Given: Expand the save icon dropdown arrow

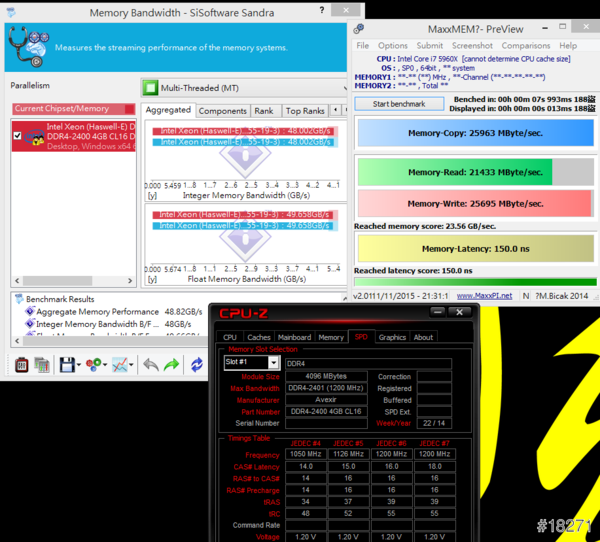Looking at the screenshot, I should [x=79, y=366].
